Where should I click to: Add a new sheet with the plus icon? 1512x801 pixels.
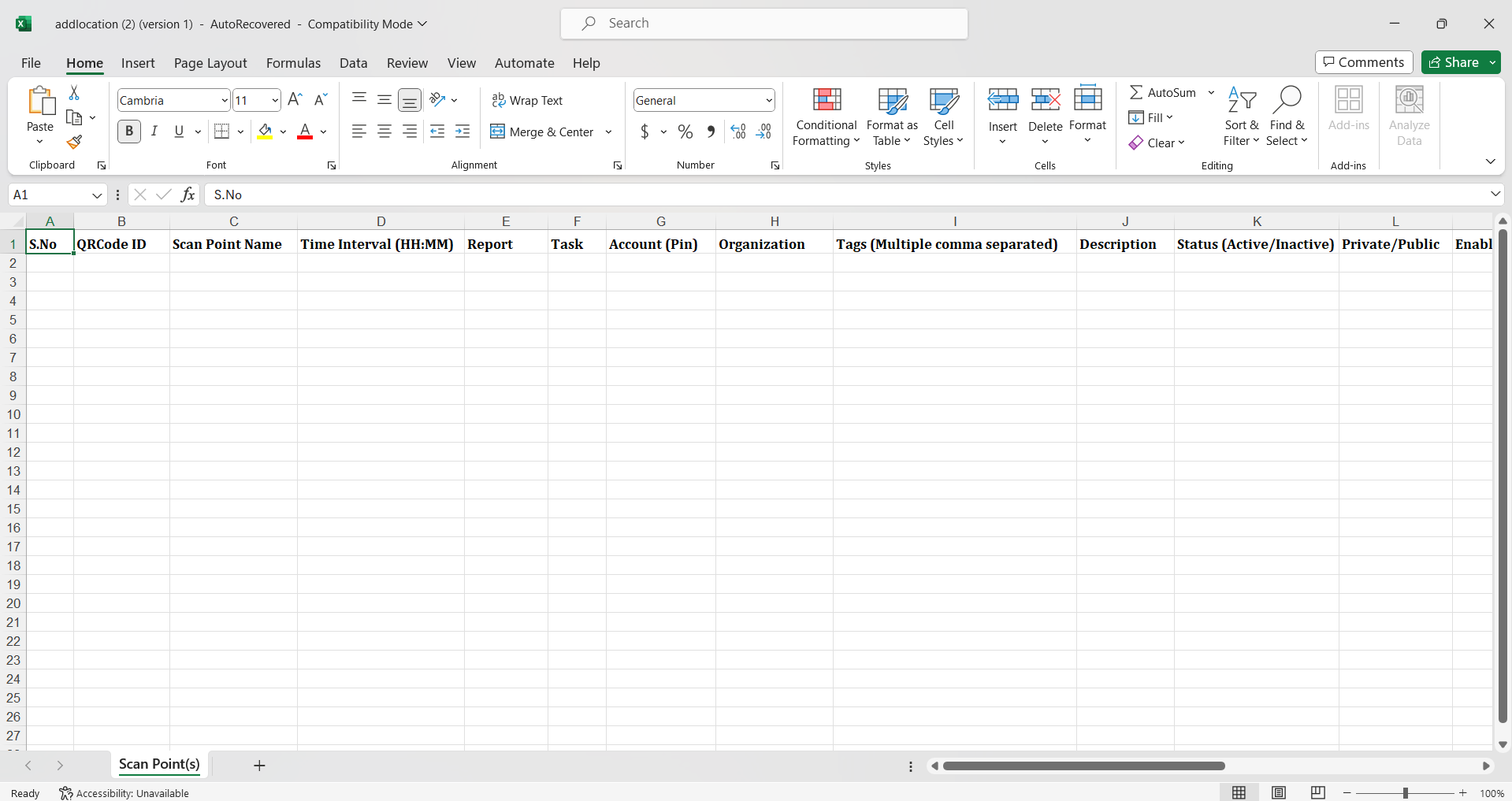(x=259, y=766)
